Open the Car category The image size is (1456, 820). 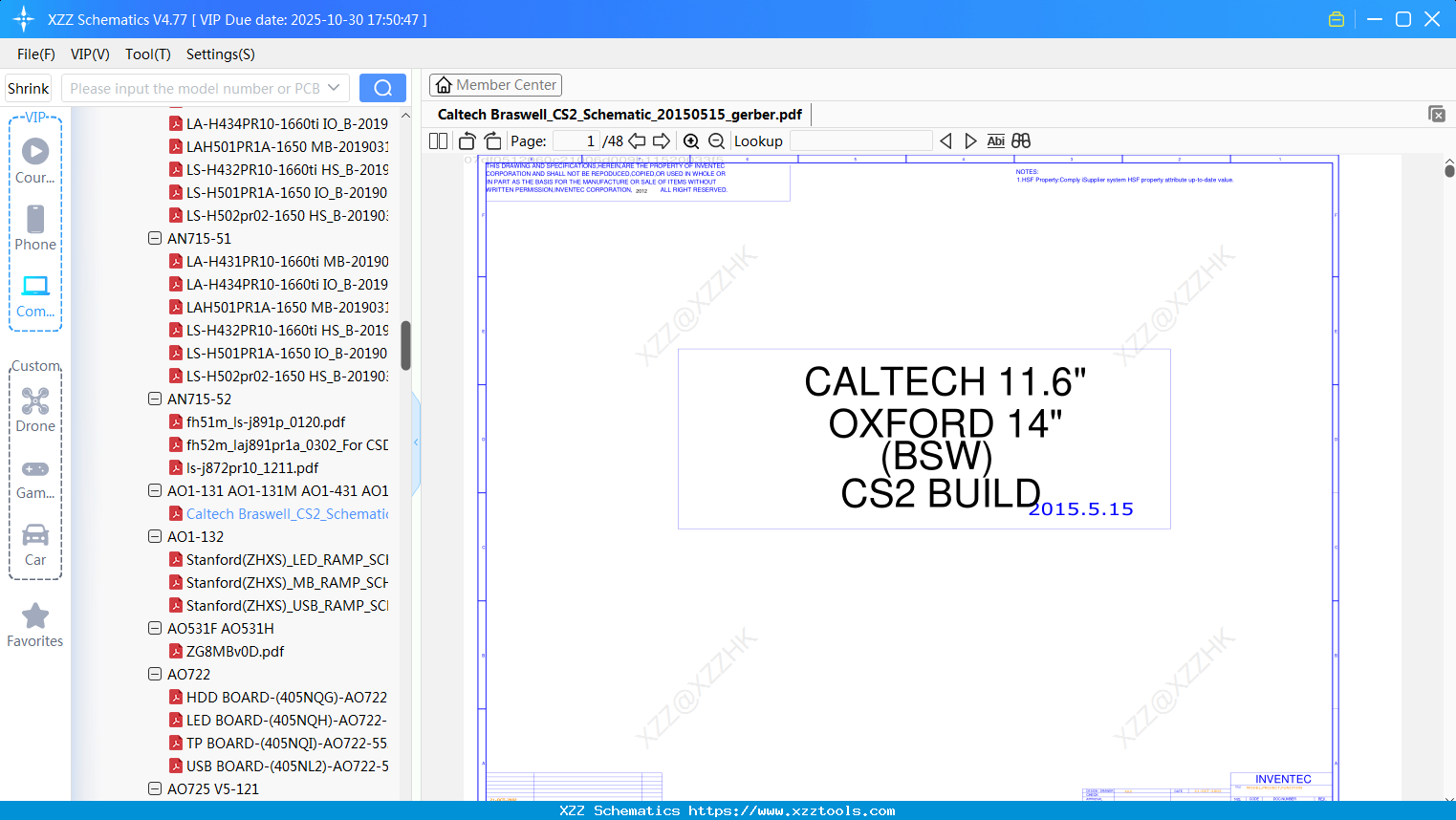(35, 534)
